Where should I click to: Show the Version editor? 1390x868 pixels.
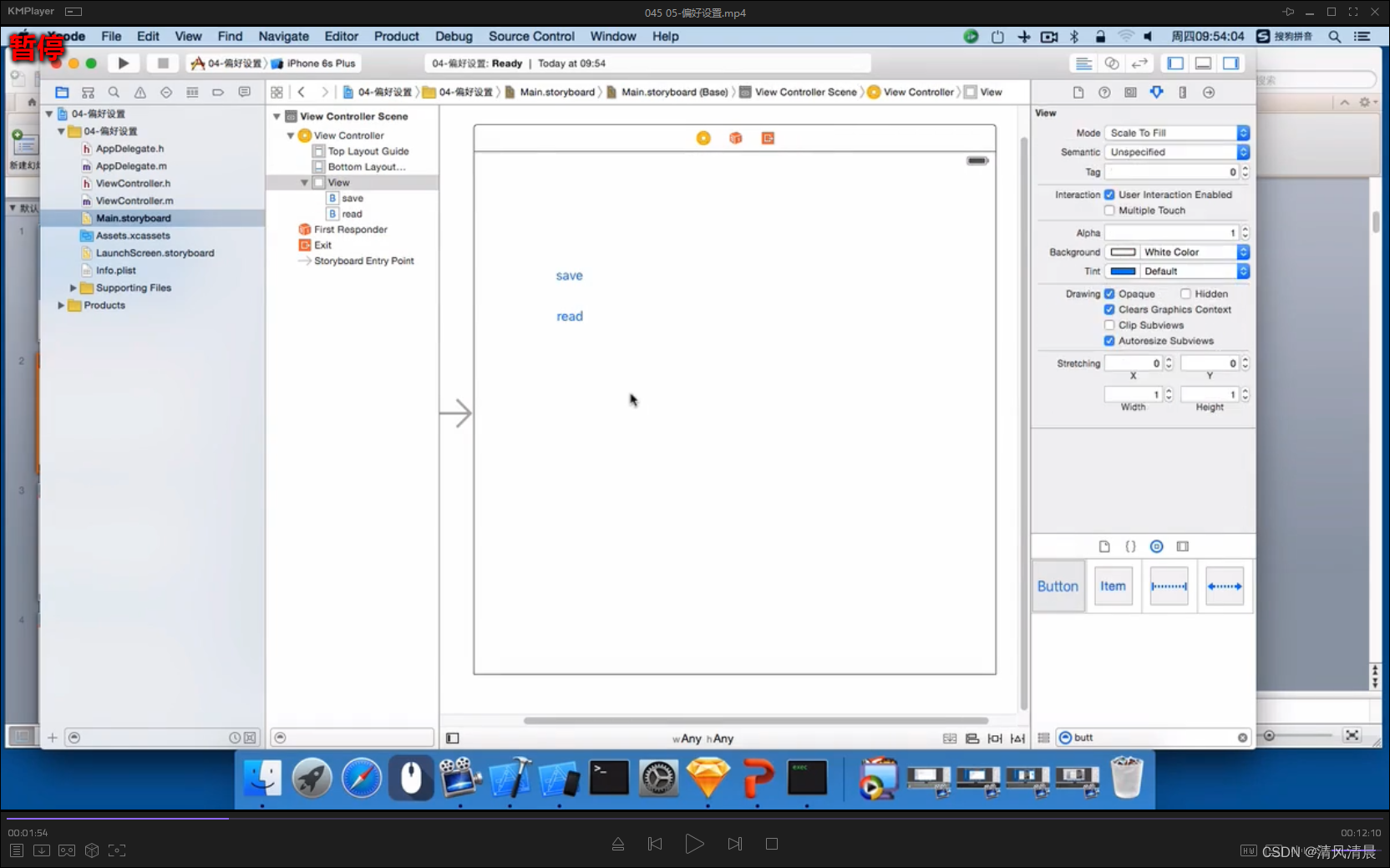click(x=1139, y=63)
